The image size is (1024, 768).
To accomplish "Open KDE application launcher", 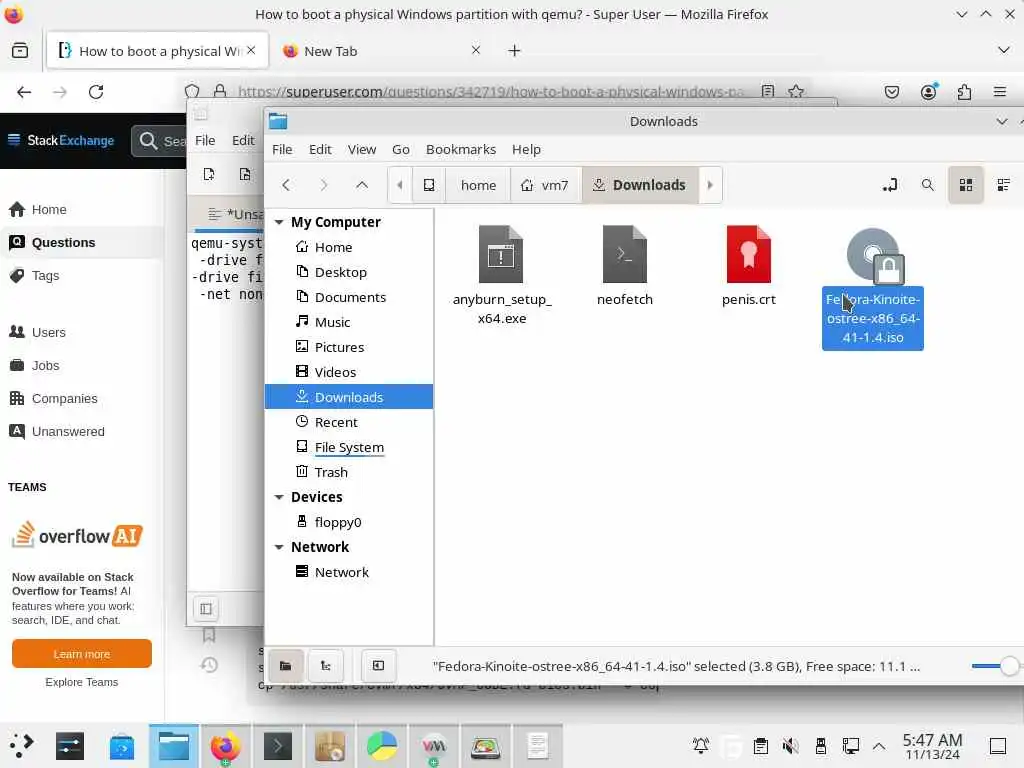I will pos(21,746).
